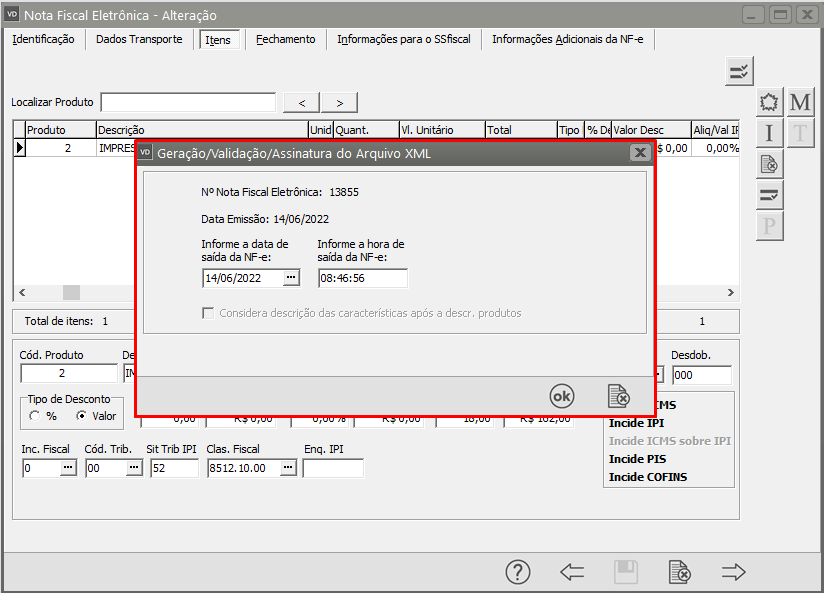Click the Quant. column header
The width and height of the screenshot is (824, 593).
pyautogui.click(x=366, y=130)
